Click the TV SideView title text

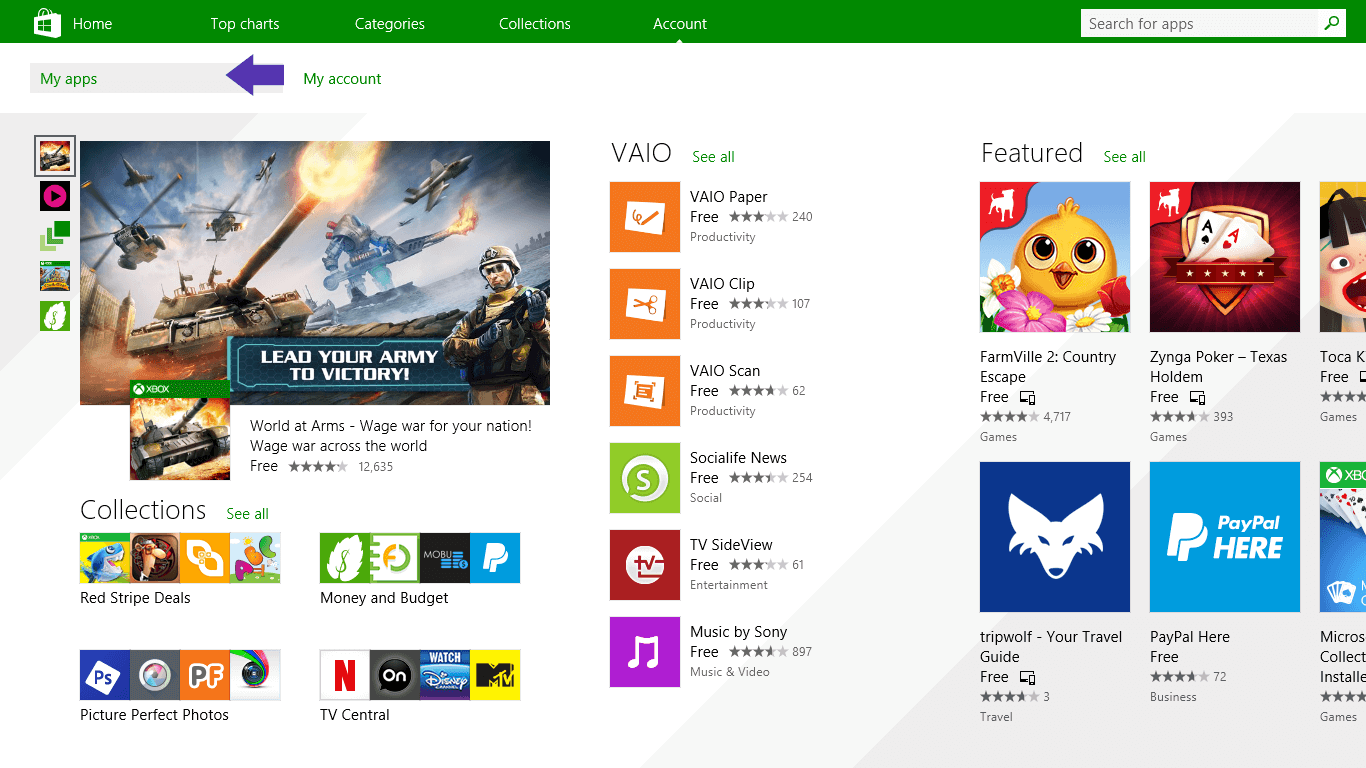click(731, 545)
